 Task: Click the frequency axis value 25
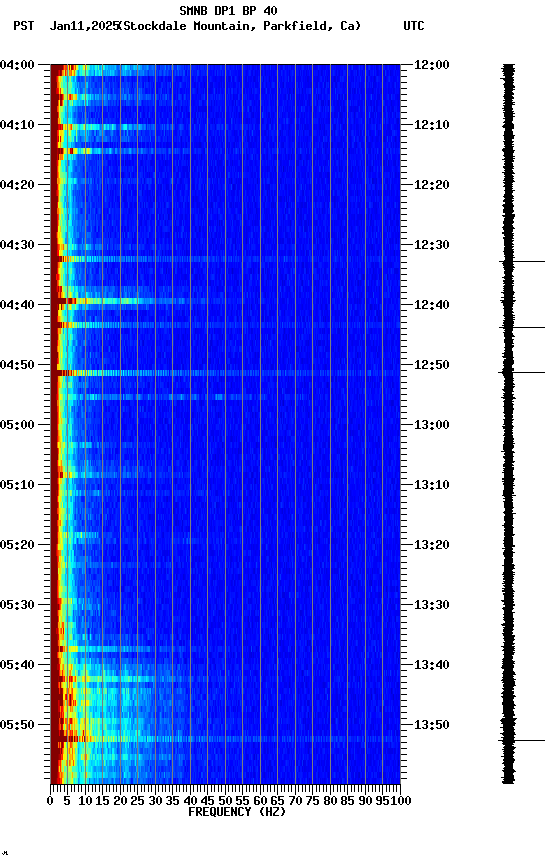(x=137, y=801)
